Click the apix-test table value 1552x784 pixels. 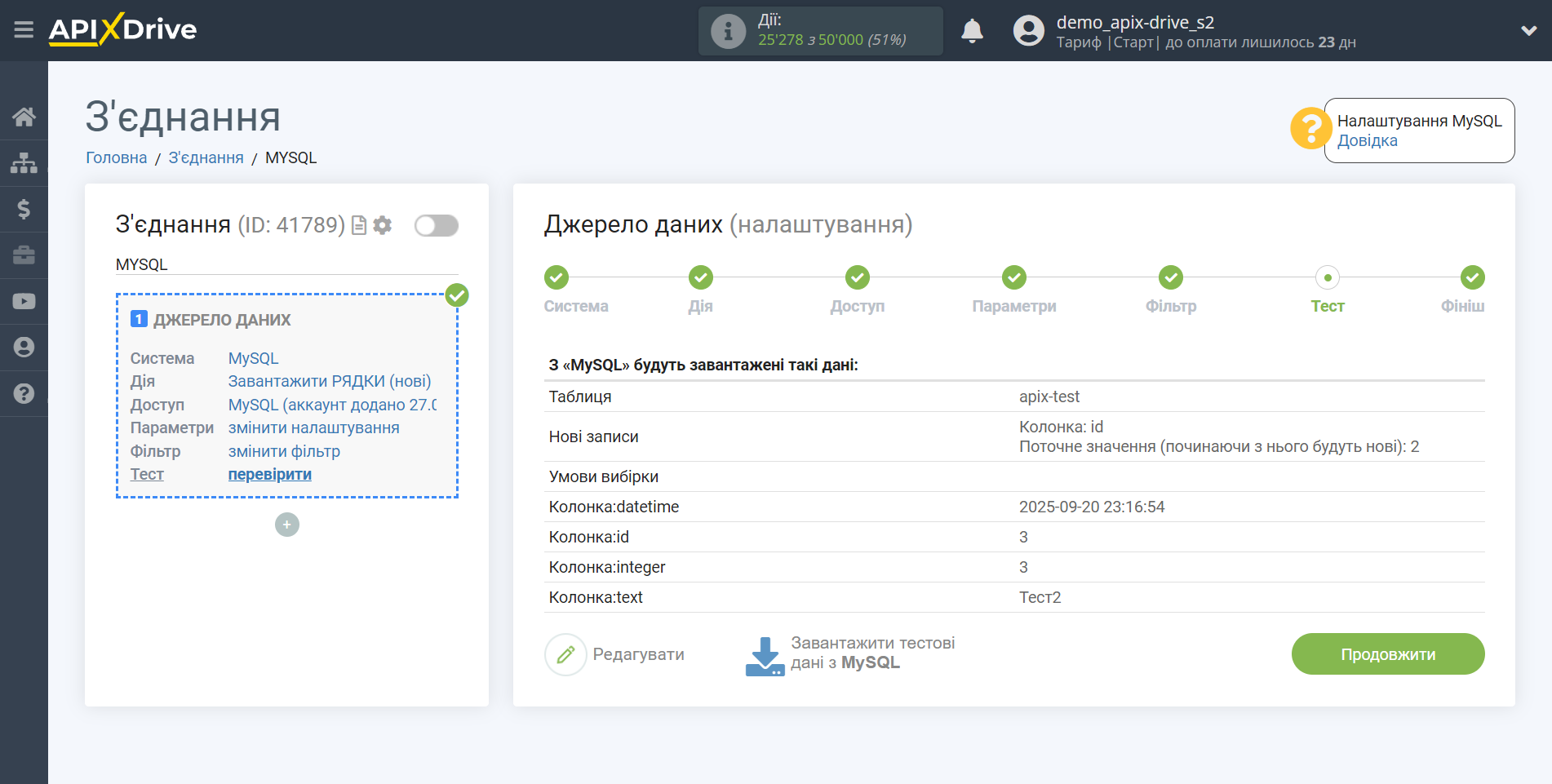coord(1049,396)
